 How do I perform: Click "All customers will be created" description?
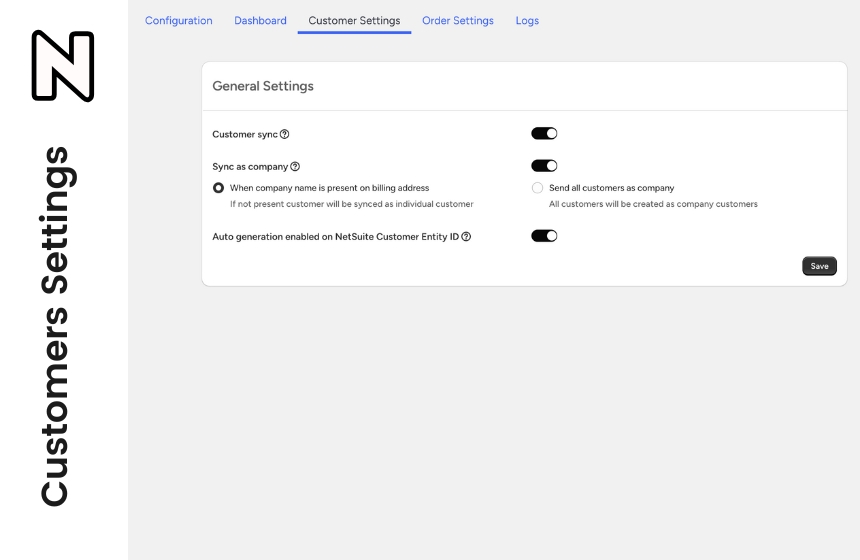pos(653,204)
